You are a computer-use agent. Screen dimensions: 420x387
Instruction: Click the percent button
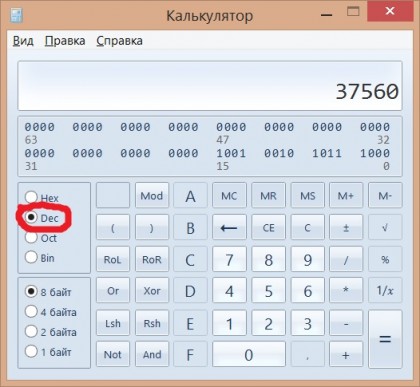(385, 259)
